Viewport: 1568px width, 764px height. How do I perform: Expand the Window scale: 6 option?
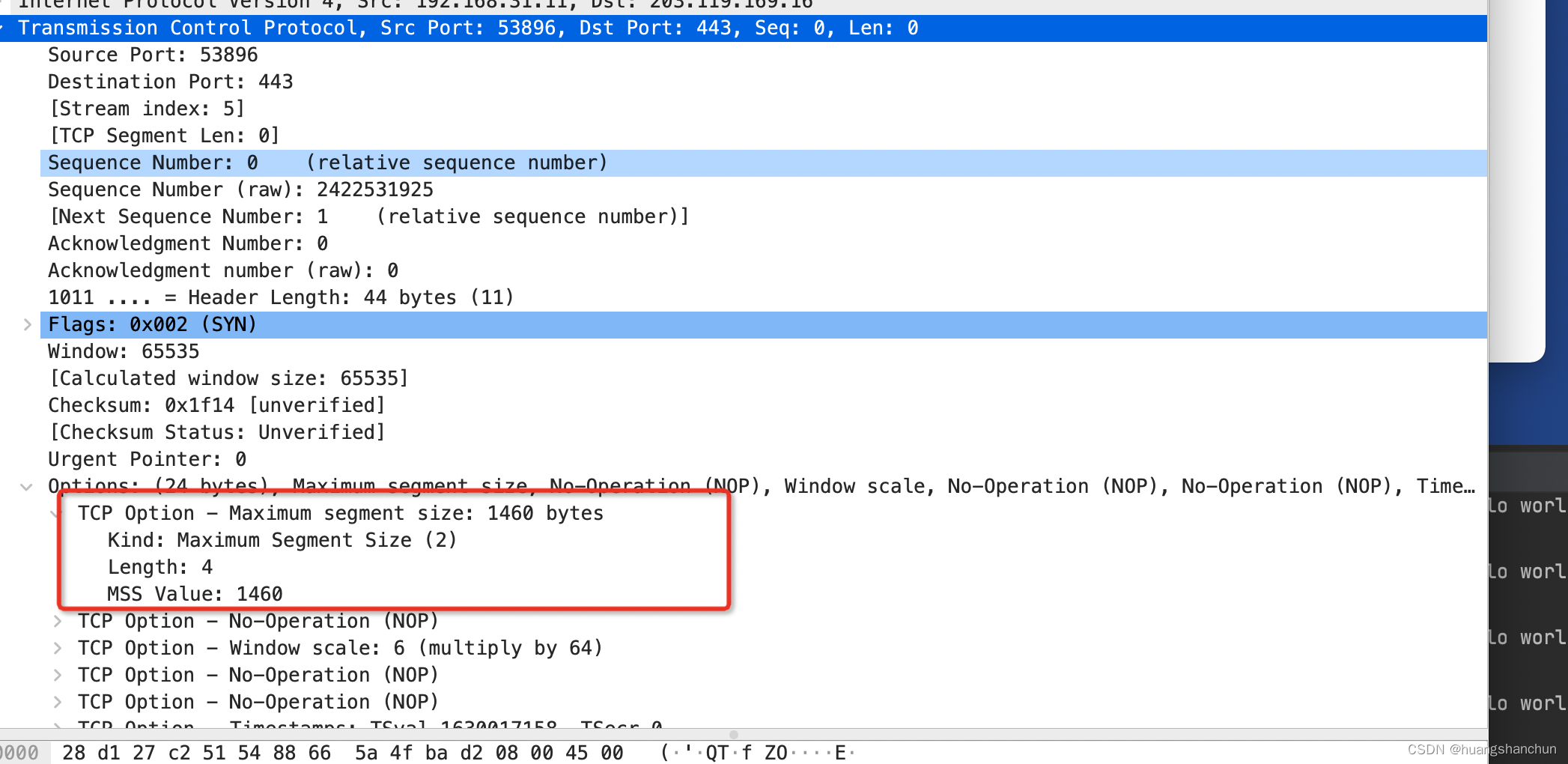point(58,648)
